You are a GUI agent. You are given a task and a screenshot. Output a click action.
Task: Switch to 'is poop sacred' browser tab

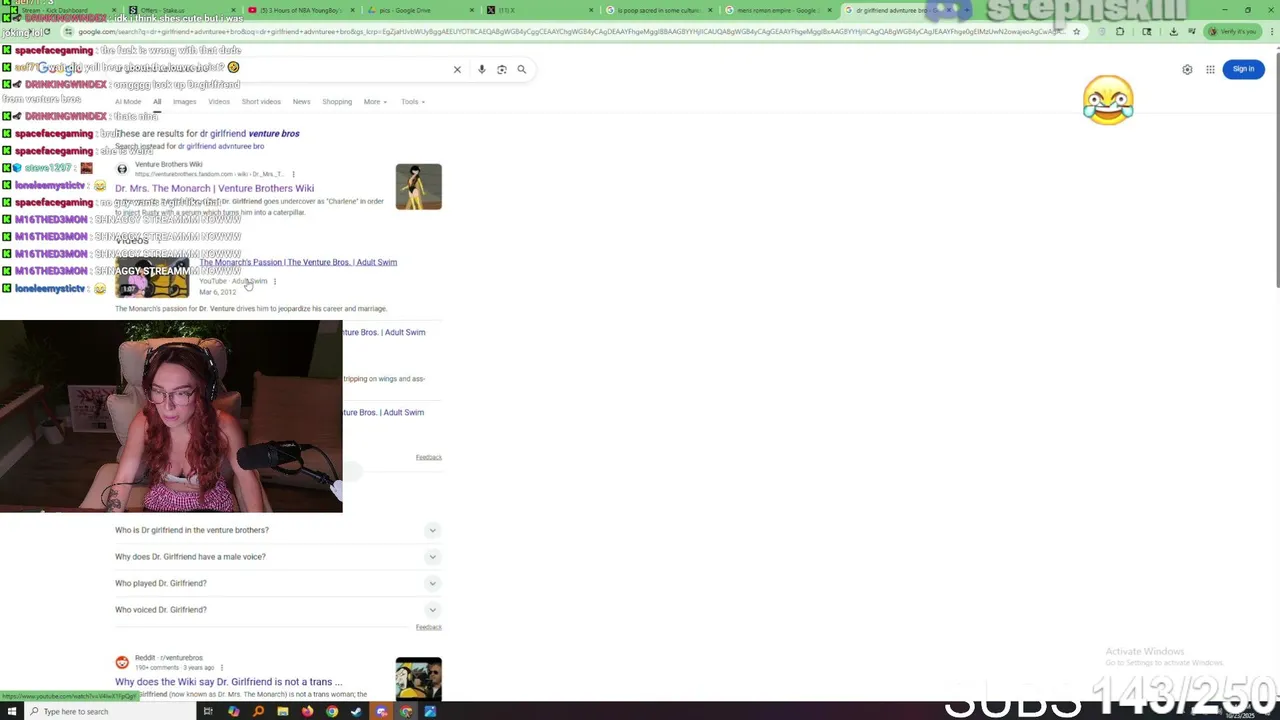[x=658, y=10]
